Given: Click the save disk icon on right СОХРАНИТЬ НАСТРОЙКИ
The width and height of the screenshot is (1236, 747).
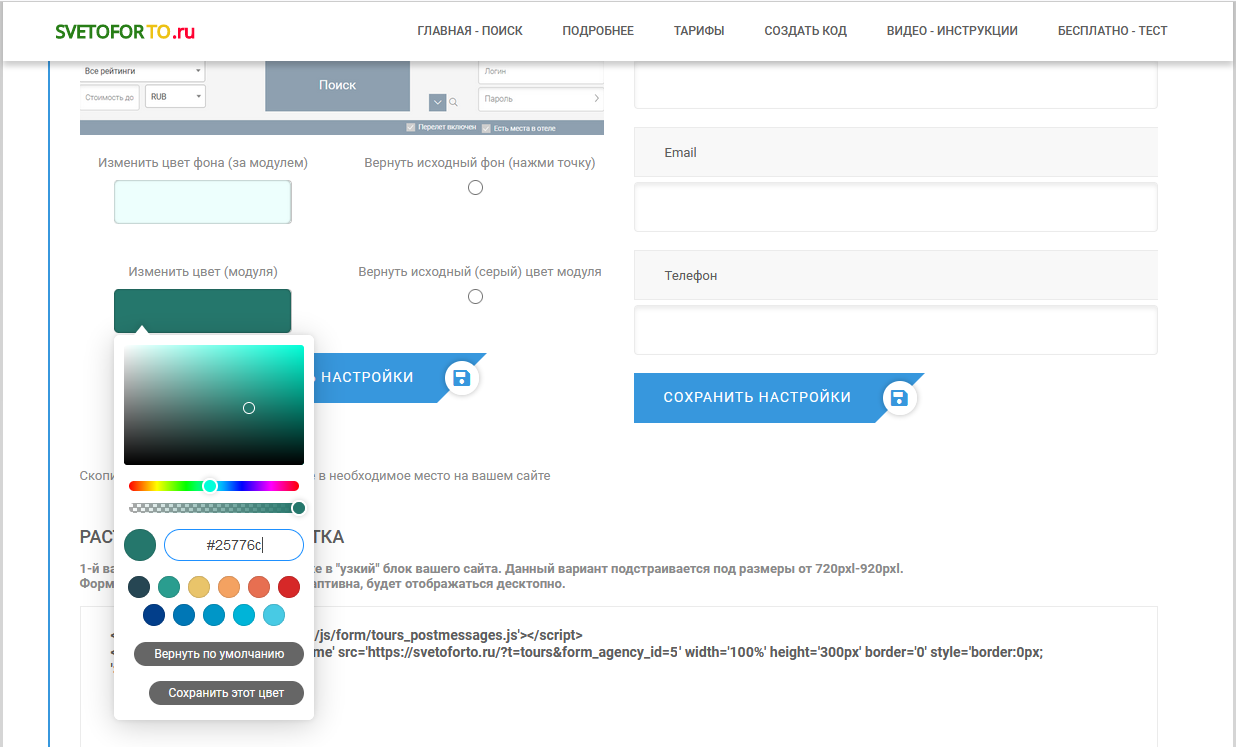Looking at the screenshot, I should point(899,398).
